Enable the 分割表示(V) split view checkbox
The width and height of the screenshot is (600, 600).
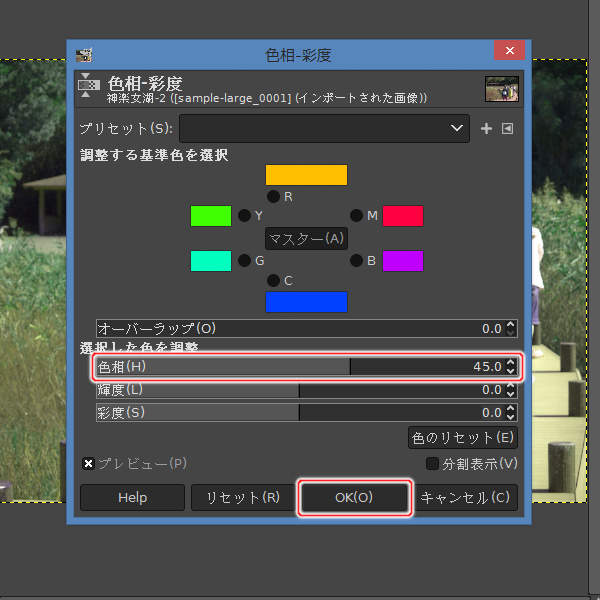(432, 464)
